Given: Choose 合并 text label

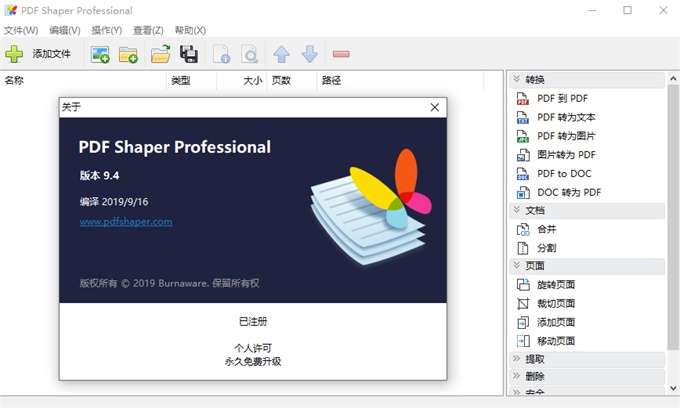Looking at the screenshot, I should [x=546, y=229].
